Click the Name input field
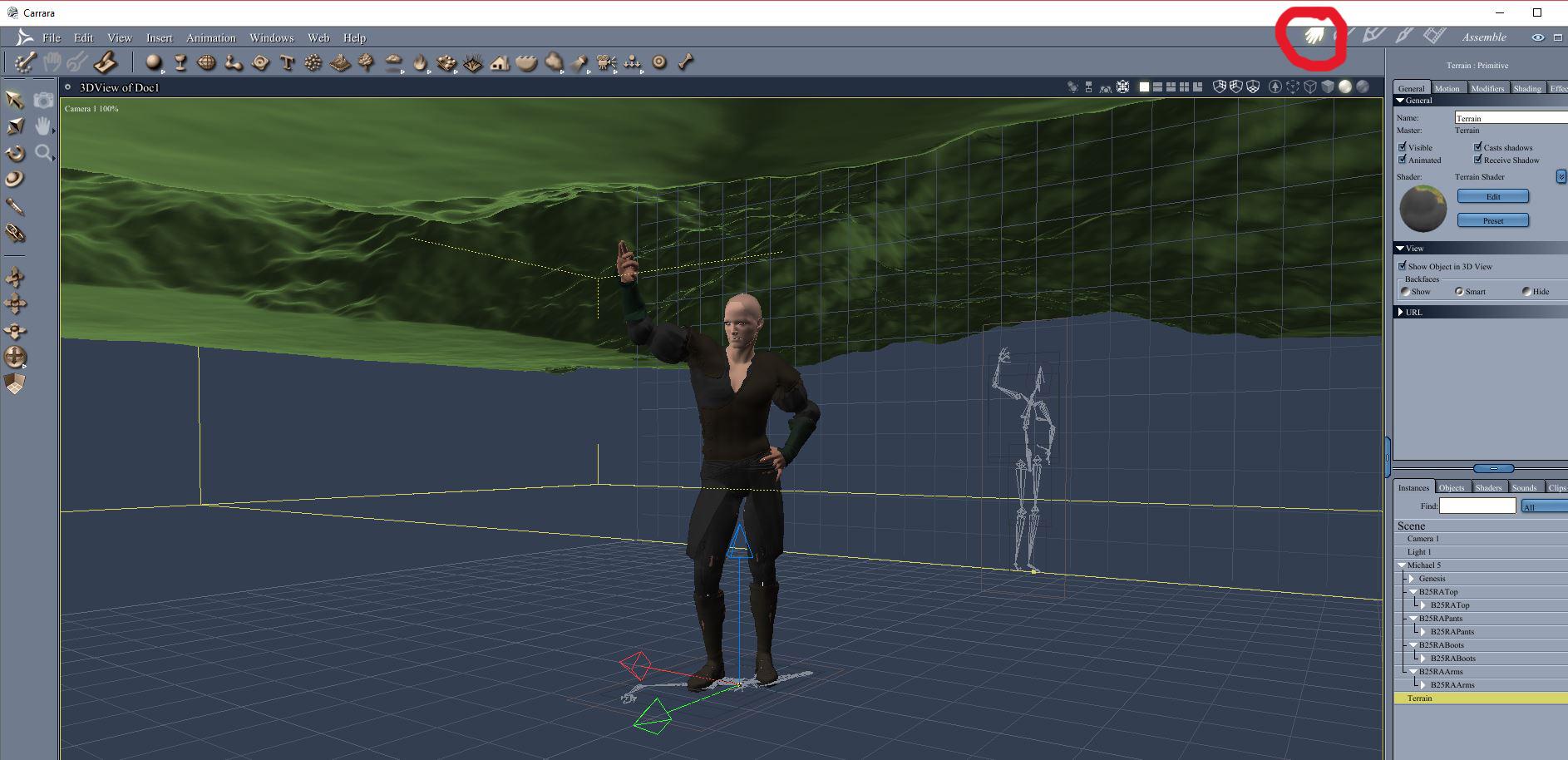The image size is (1568, 760). pos(1511,118)
